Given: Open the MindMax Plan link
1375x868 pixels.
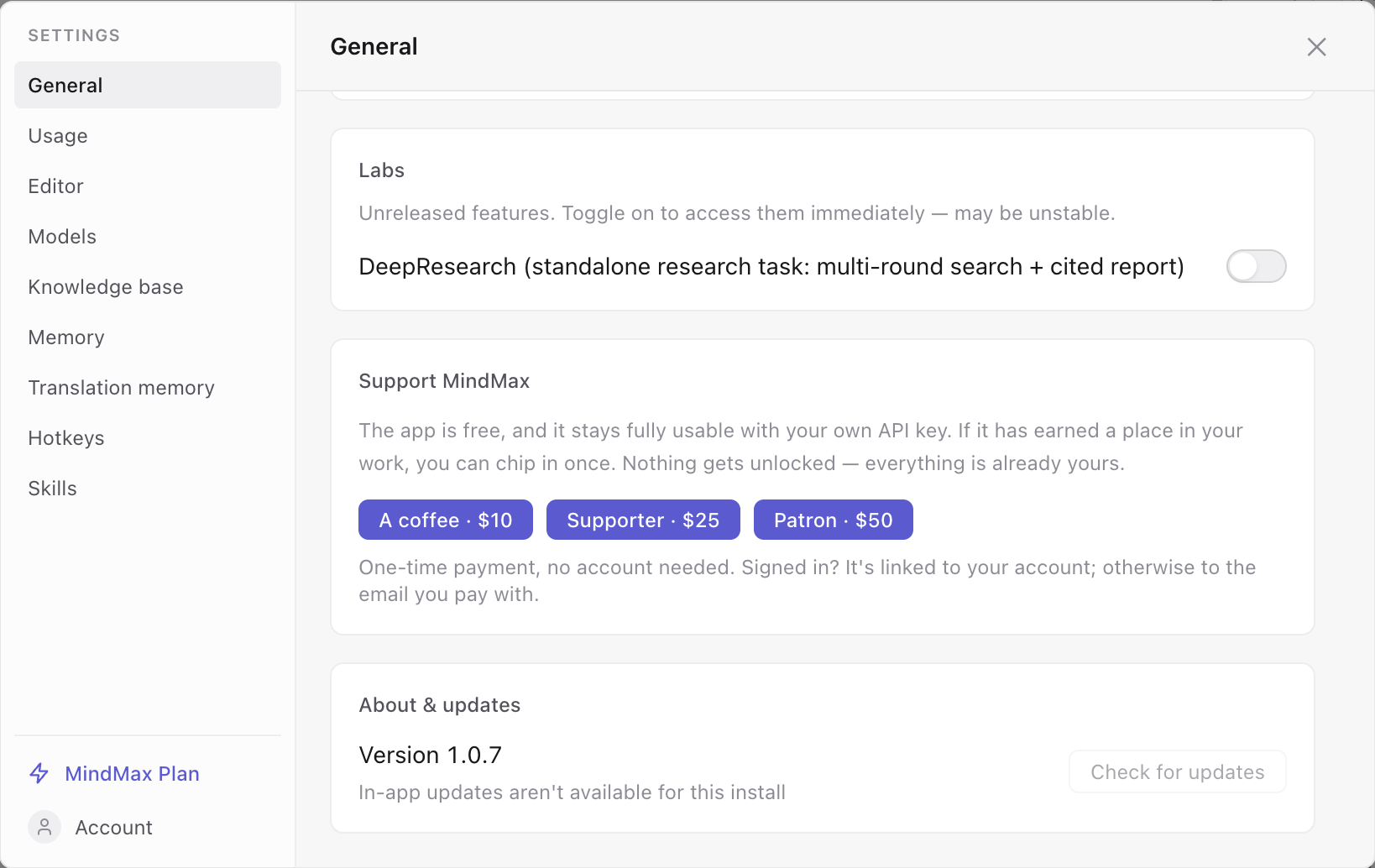Looking at the screenshot, I should click(133, 774).
